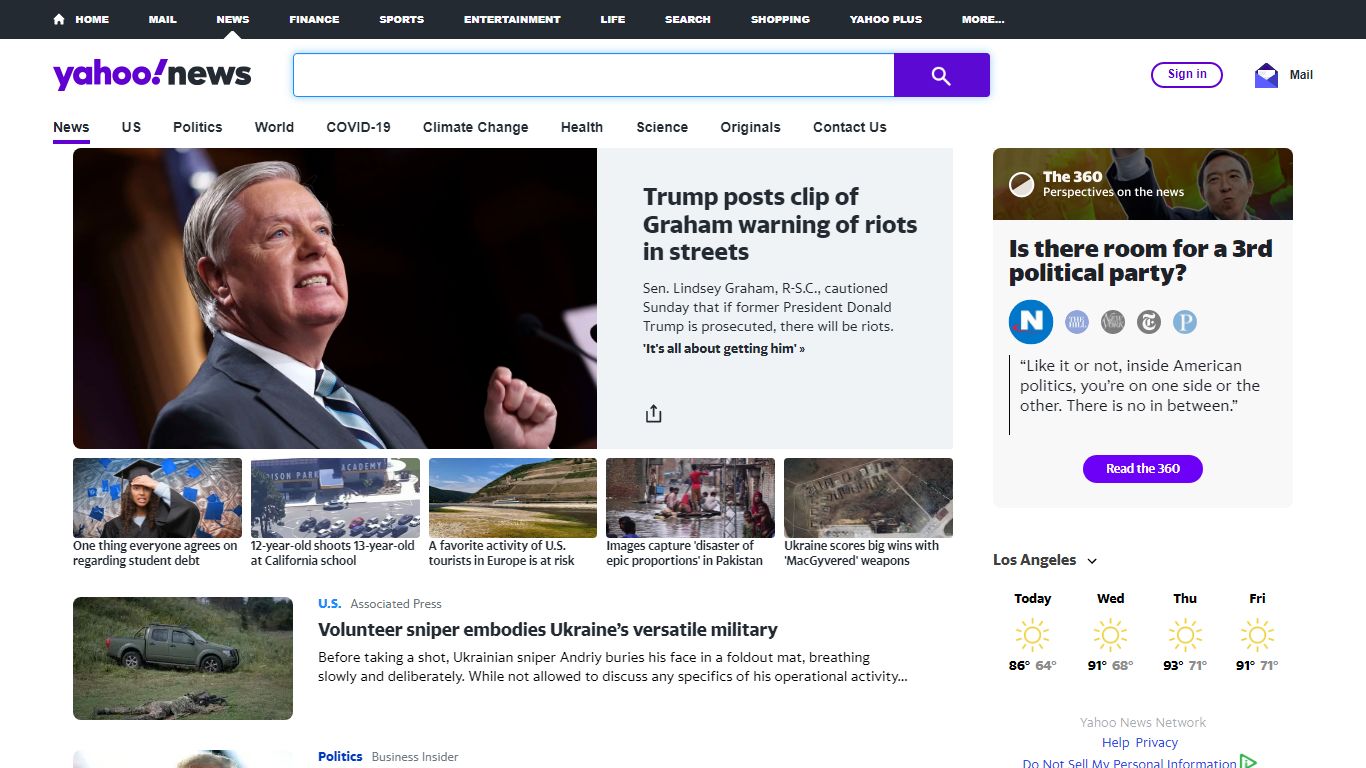The height and width of the screenshot is (768, 1366).
Task: Switch to the Originals tab
Action: pos(750,127)
